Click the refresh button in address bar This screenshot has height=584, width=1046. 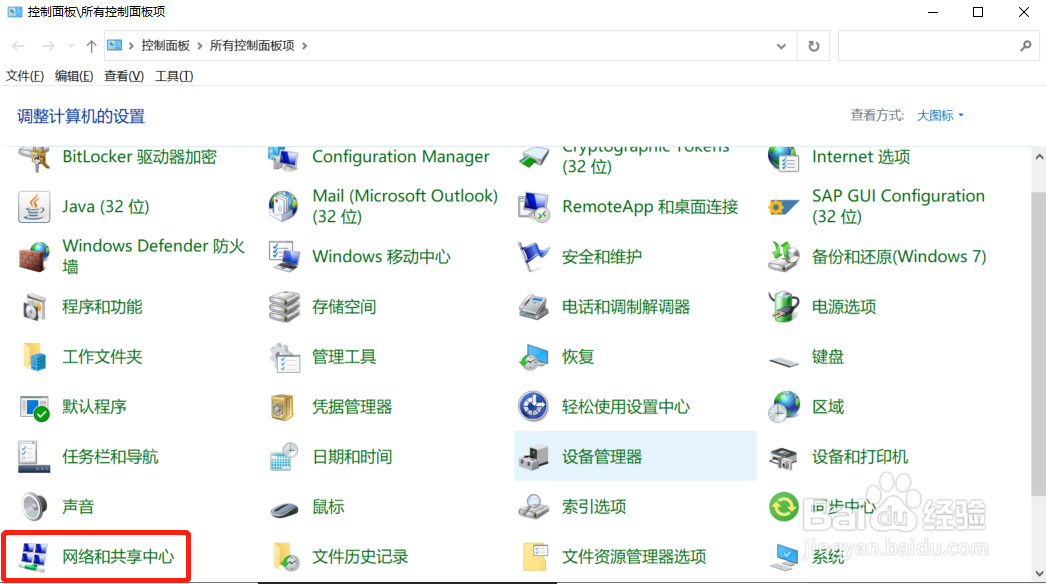point(813,45)
